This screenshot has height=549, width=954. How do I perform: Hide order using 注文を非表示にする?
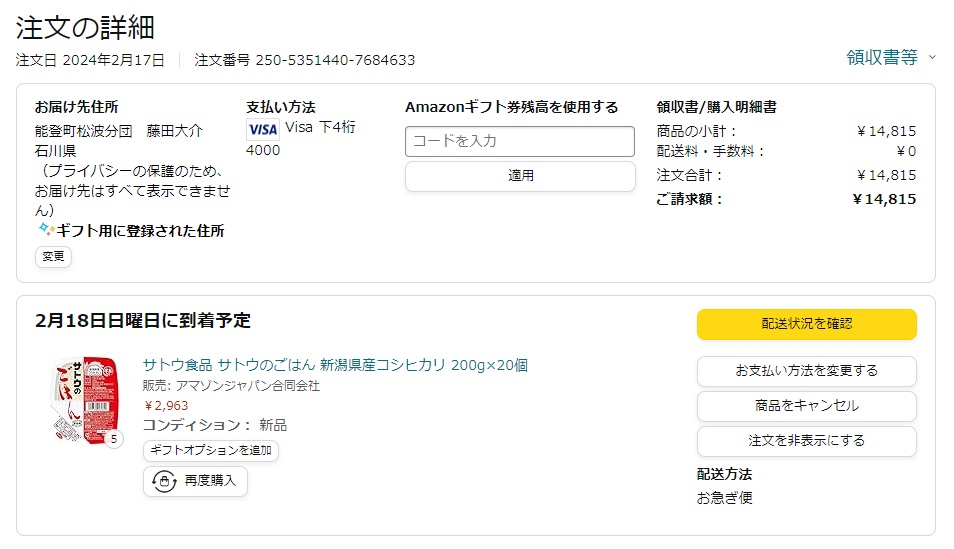pyautogui.click(x=806, y=441)
